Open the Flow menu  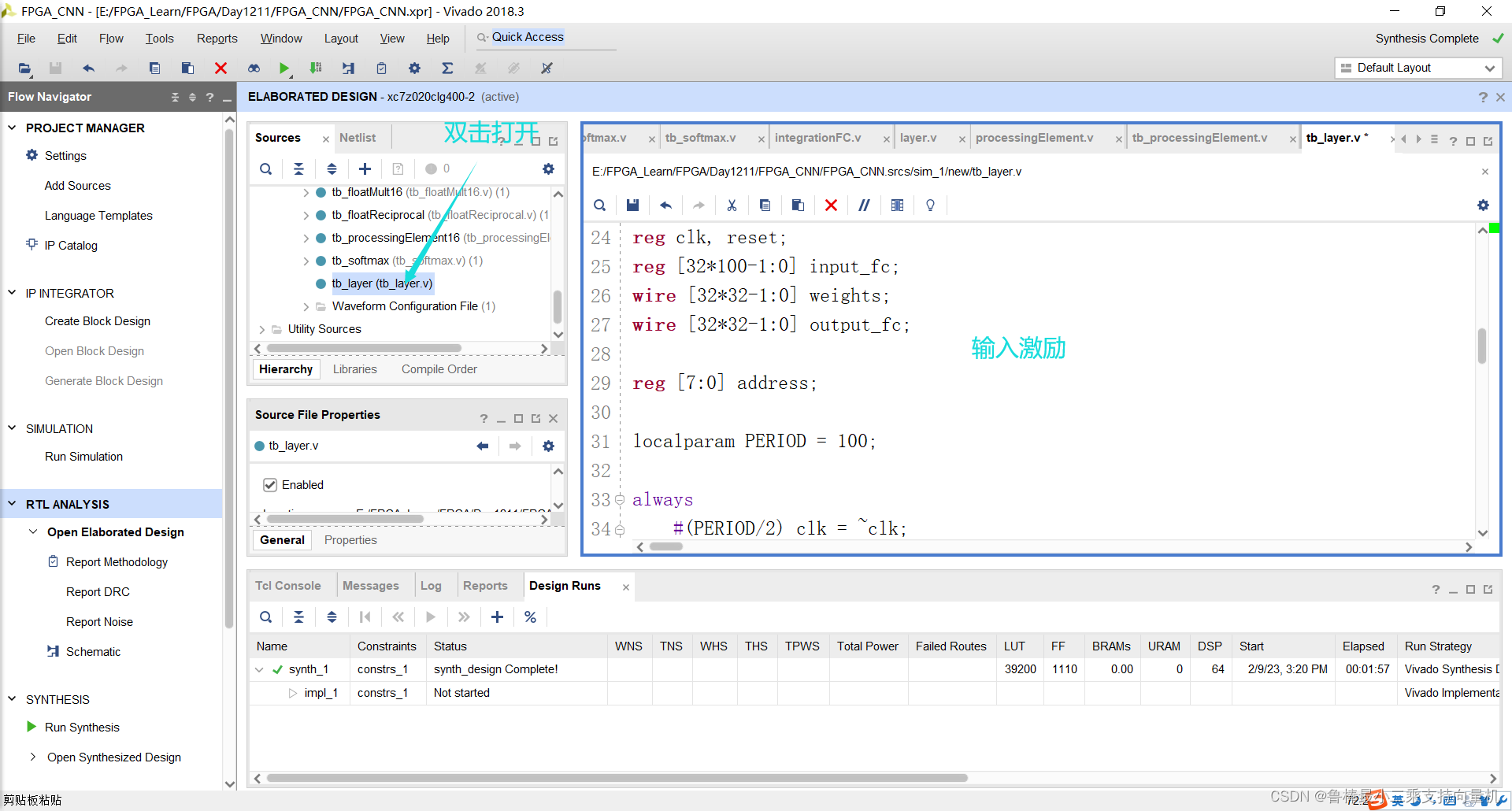(x=111, y=39)
